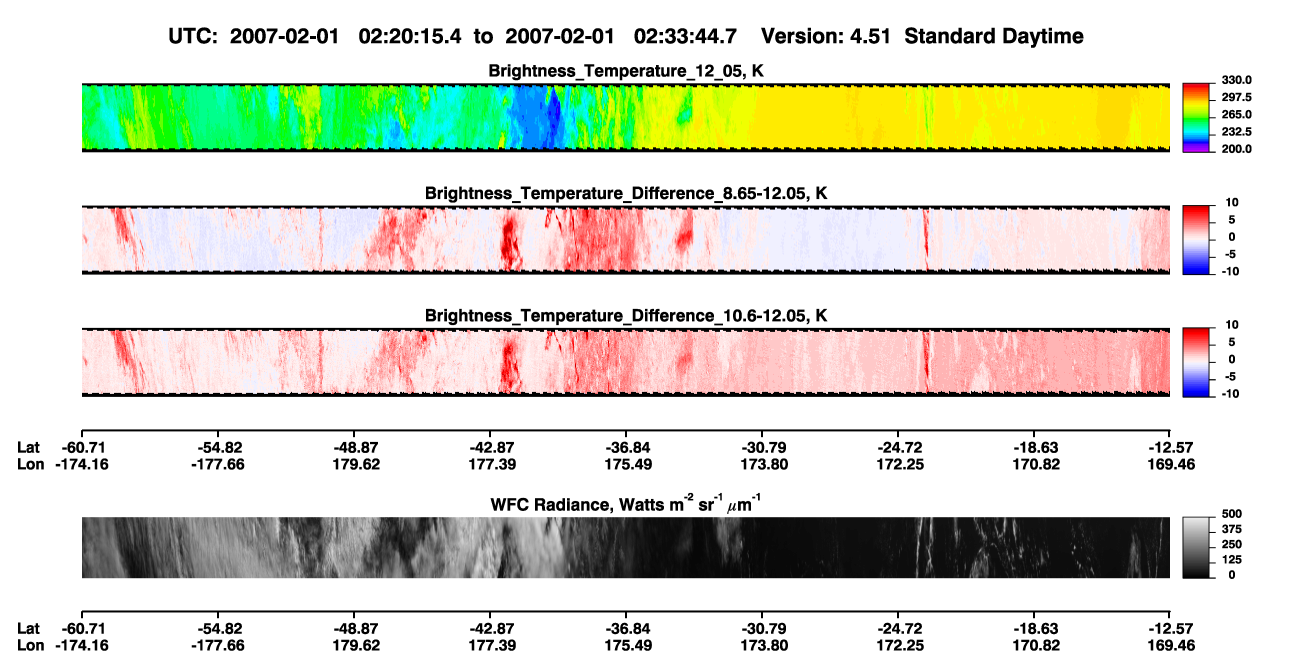
Task: Click the '10' label on 10.6-12.05 color bar
Action: (1233, 325)
